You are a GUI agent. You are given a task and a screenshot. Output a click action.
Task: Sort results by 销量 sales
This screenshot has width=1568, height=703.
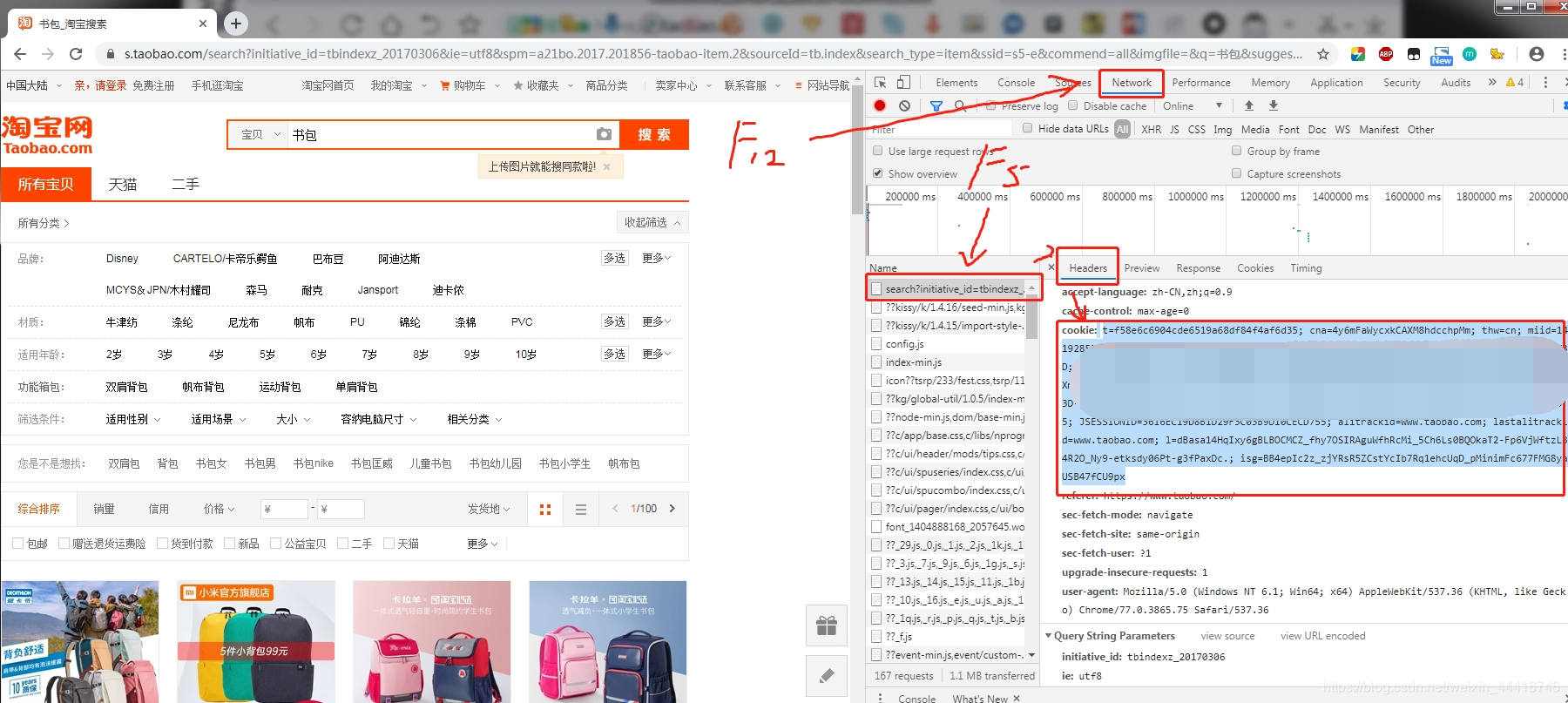pos(104,509)
